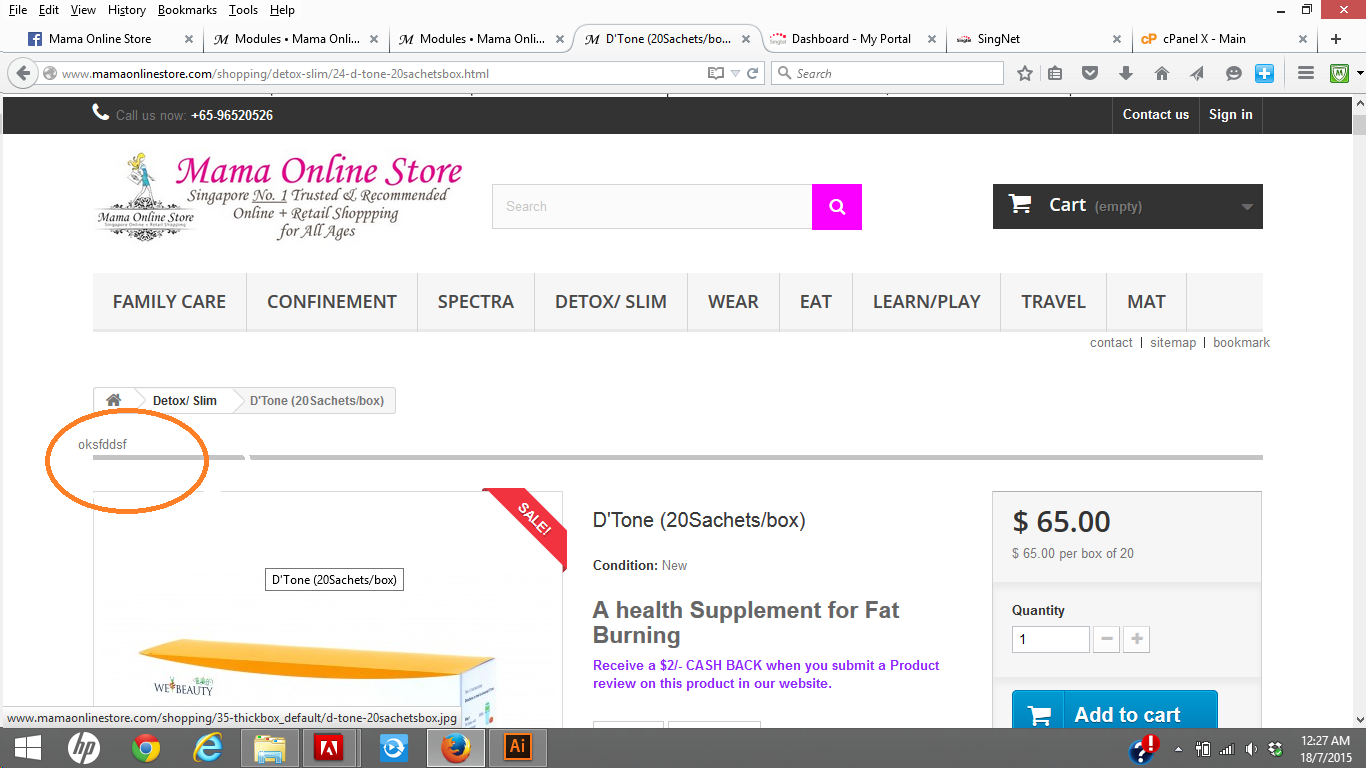This screenshot has height=768, width=1366.
Task: Open the Bookmarks menu
Action: (188, 10)
